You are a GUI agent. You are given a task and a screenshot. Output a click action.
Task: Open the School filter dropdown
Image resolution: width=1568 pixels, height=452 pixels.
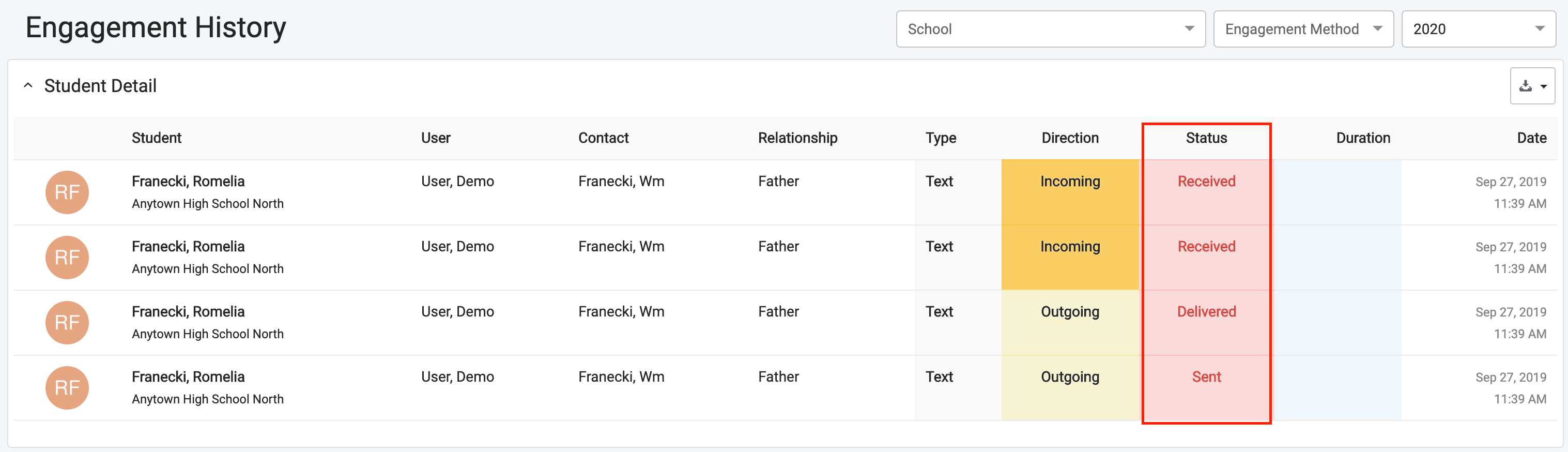click(x=1051, y=28)
